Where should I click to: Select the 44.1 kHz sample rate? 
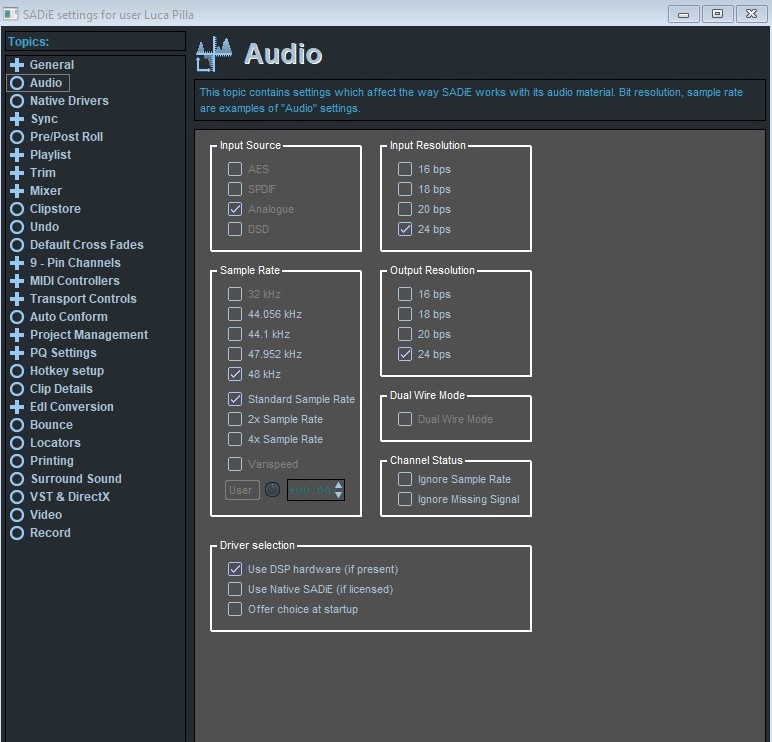[235, 334]
